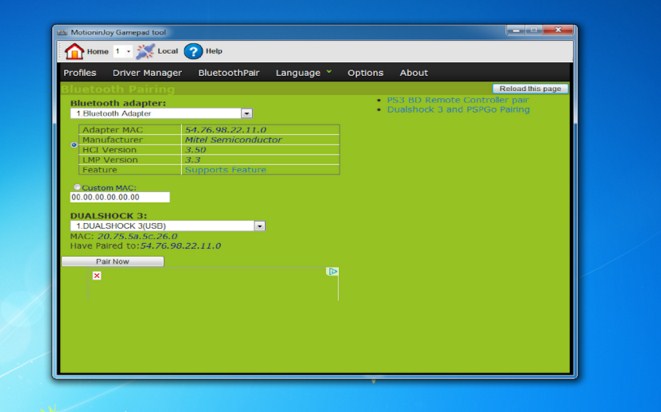This screenshot has width=661, height=412.
Task: Click the Local connection plug icon
Action: (x=145, y=51)
